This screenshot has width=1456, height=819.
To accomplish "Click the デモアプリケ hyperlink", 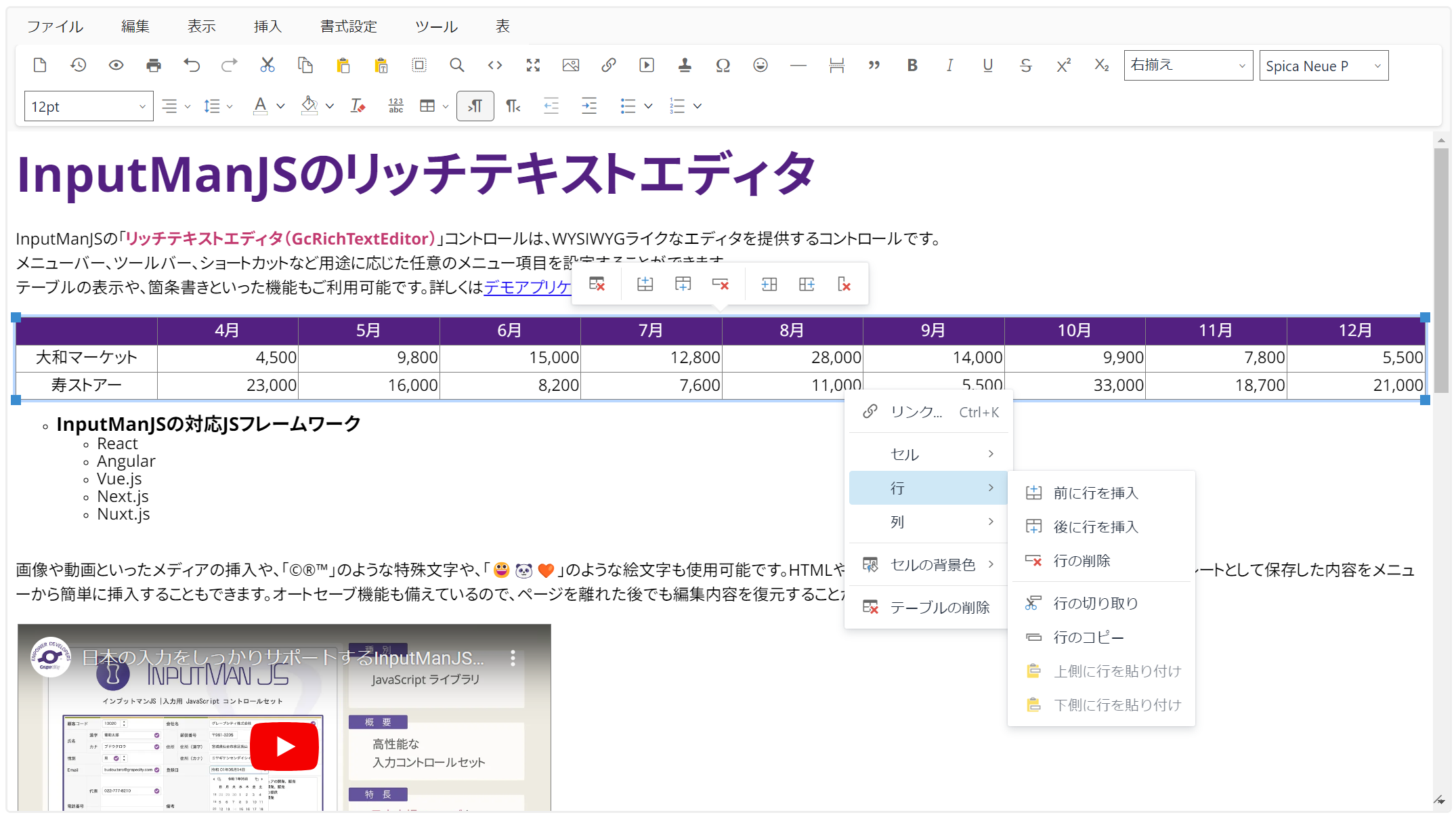I will [527, 287].
